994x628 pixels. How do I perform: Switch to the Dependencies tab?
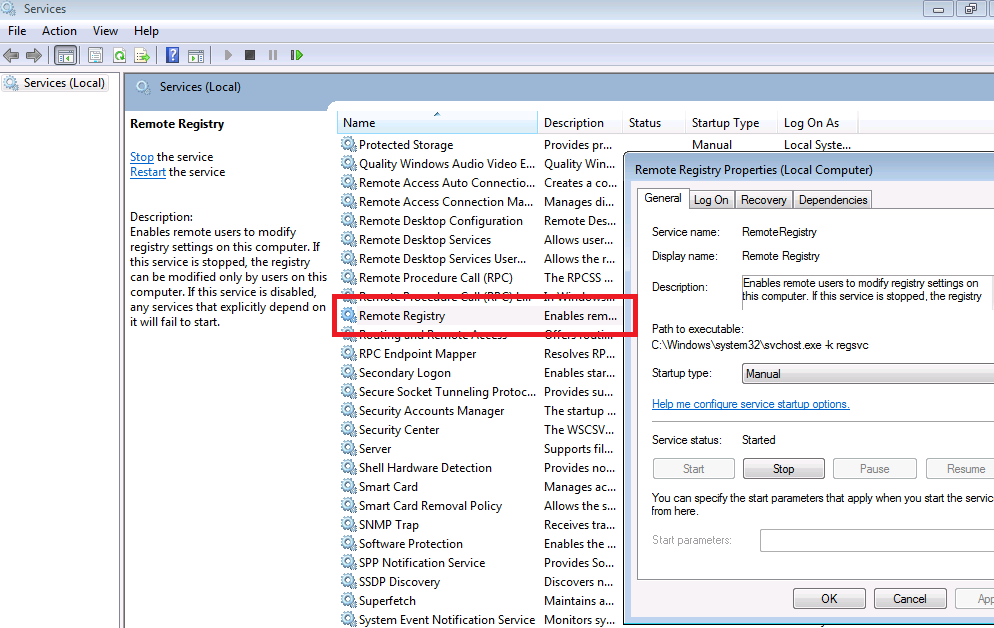click(x=832, y=200)
